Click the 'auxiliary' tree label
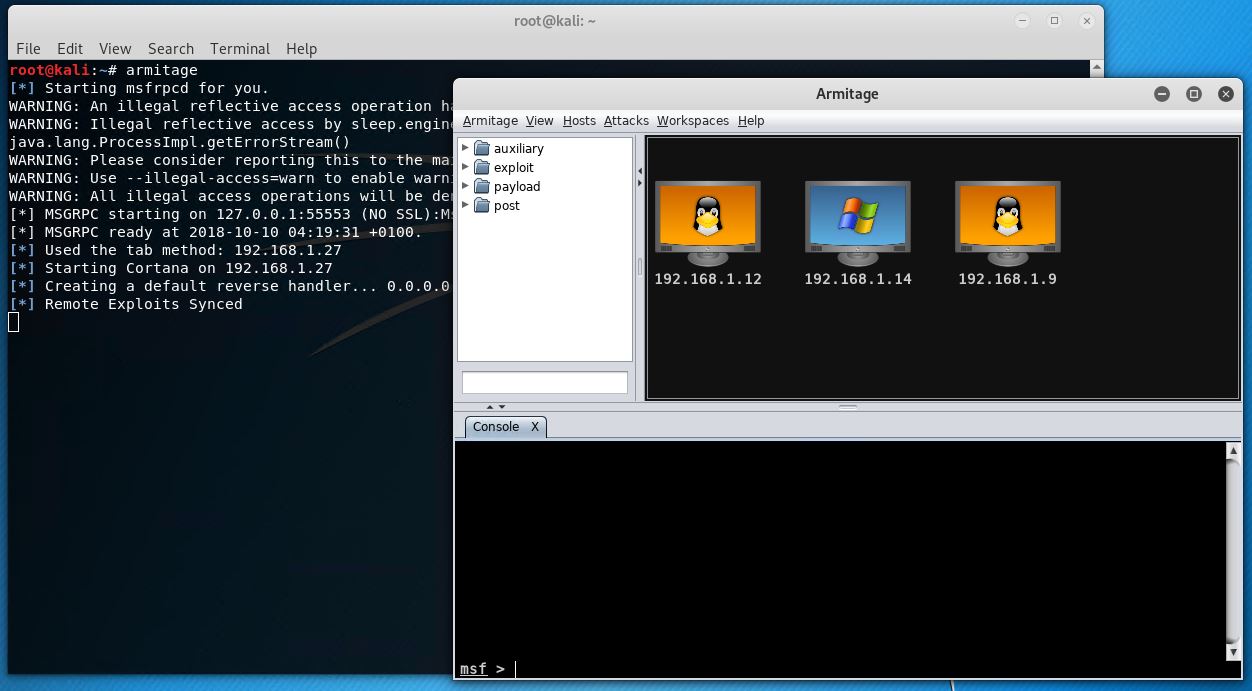1252x691 pixels. [x=519, y=148]
